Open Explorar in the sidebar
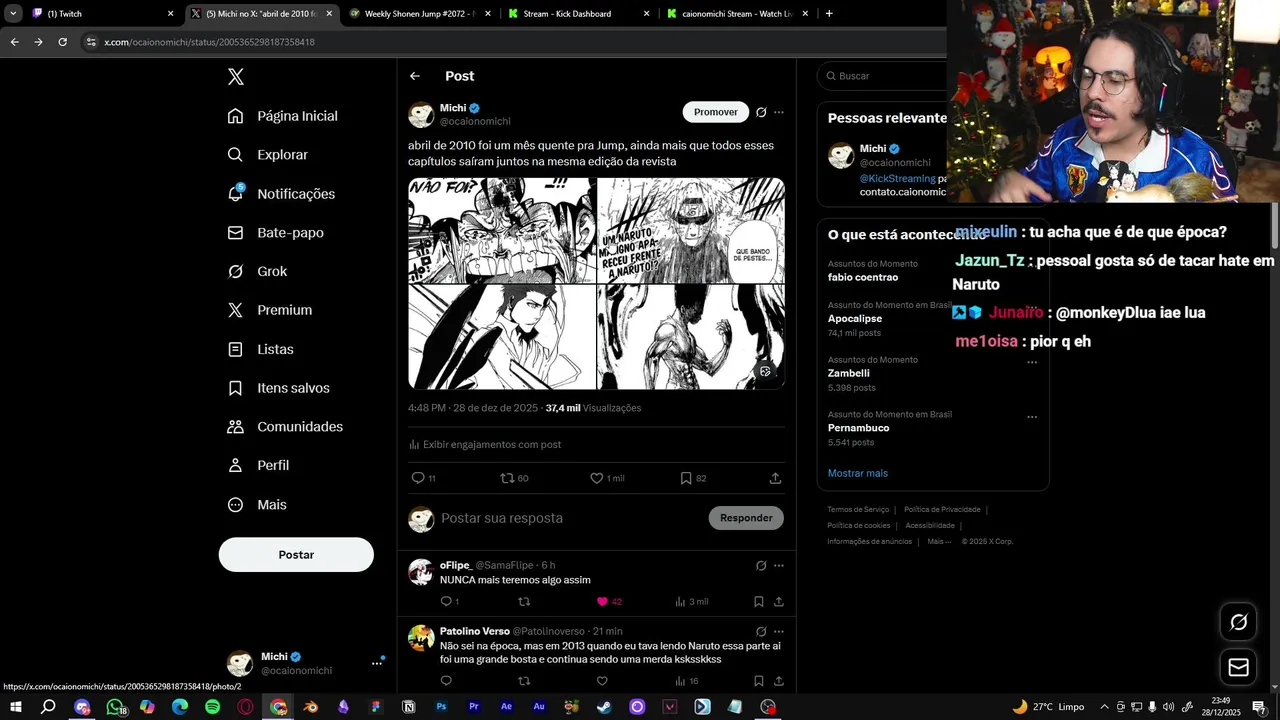Image resolution: width=1280 pixels, height=720 pixels. pos(268,155)
